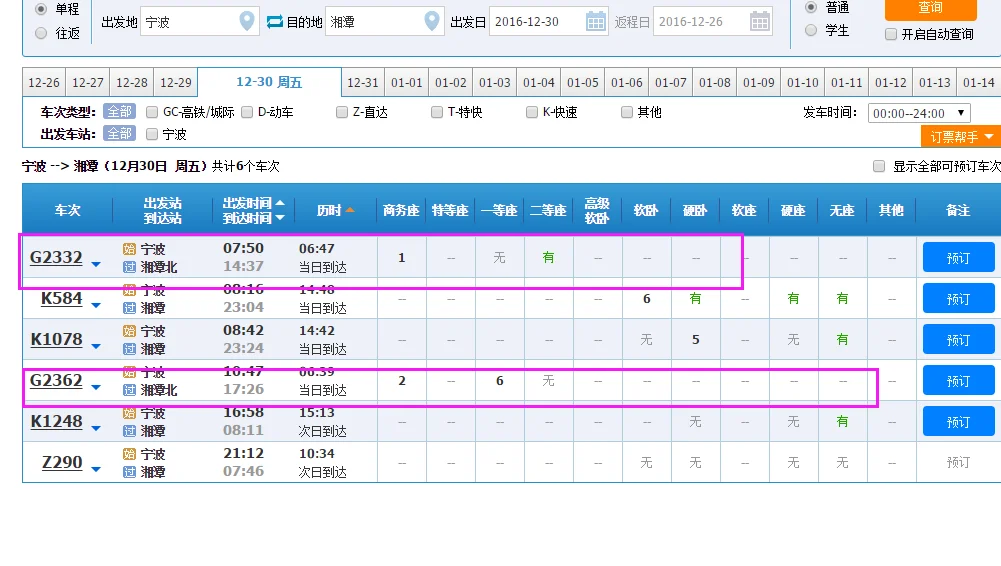Open the departure date calendar icon
This screenshot has width=1001, height=566.
click(x=596, y=22)
